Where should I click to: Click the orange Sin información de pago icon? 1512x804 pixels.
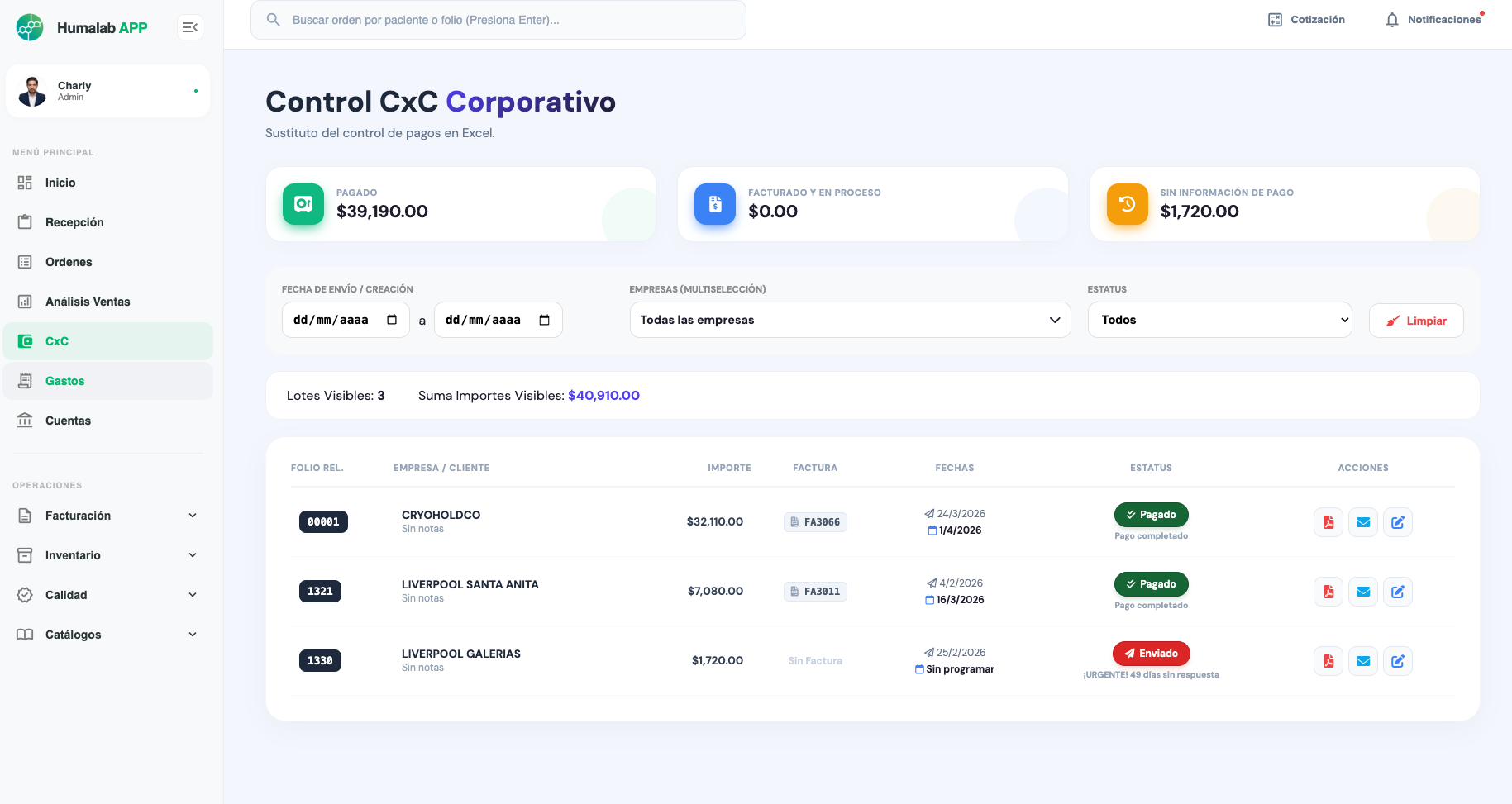point(1128,204)
